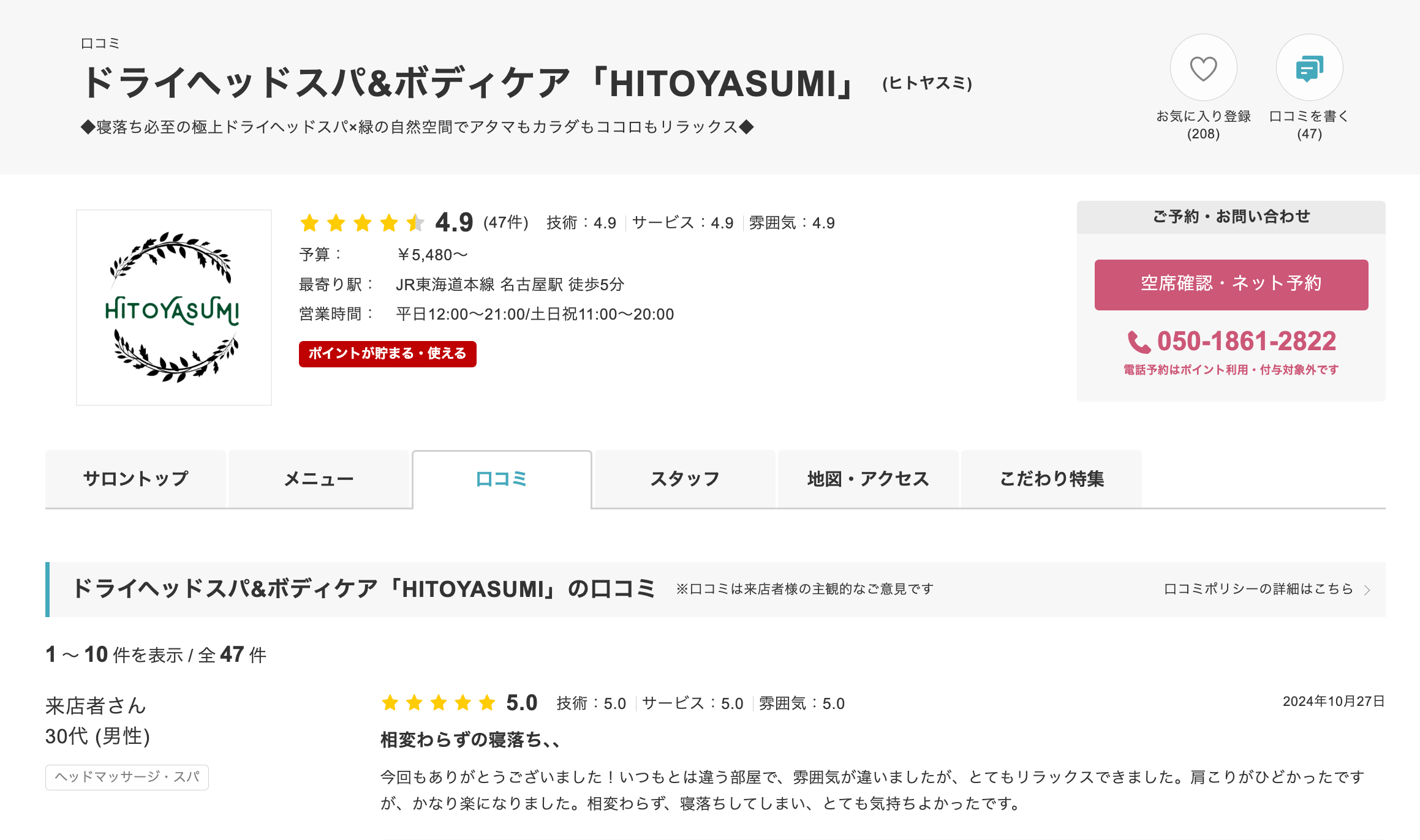Open 口コミポリシーの詳細はこちら link
Image resolution: width=1420 pixels, height=840 pixels.
coord(1258,589)
